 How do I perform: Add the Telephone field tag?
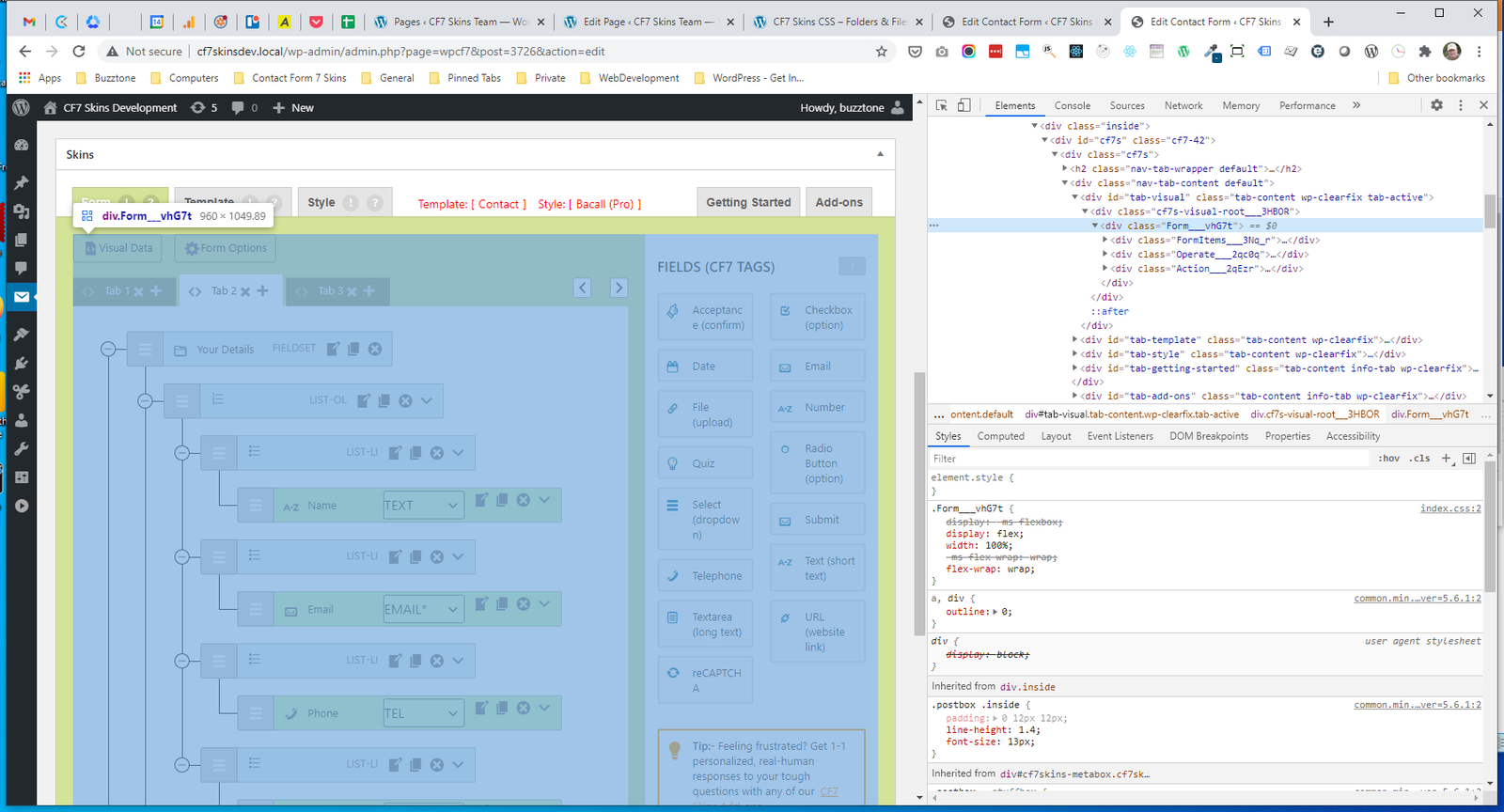[705, 576]
